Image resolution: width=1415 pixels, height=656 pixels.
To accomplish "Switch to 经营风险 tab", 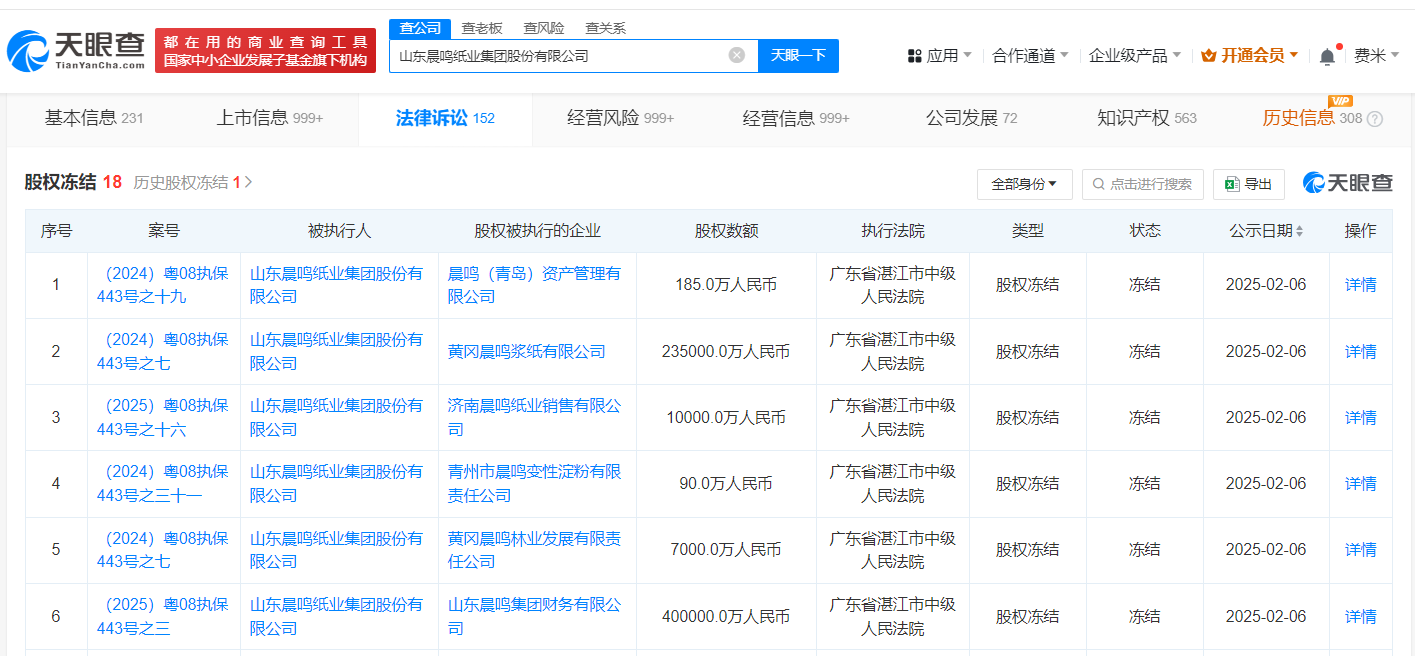I will pyautogui.click(x=620, y=118).
